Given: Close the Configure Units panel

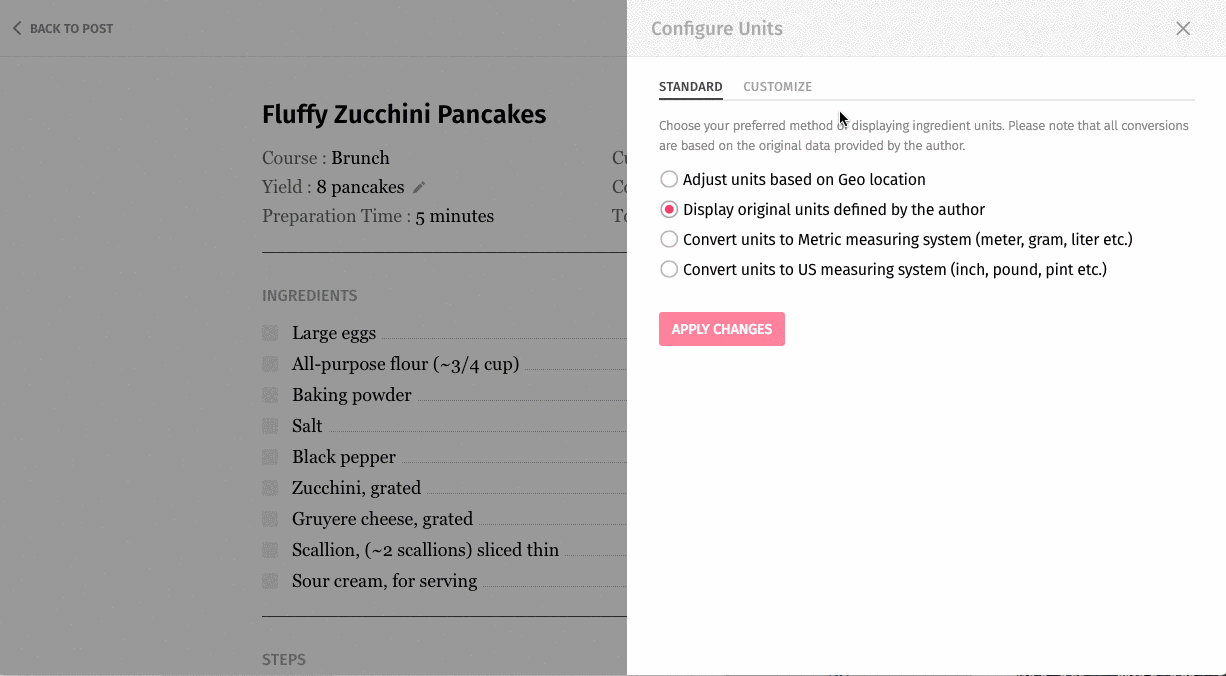Looking at the screenshot, I should [1183, 29].
